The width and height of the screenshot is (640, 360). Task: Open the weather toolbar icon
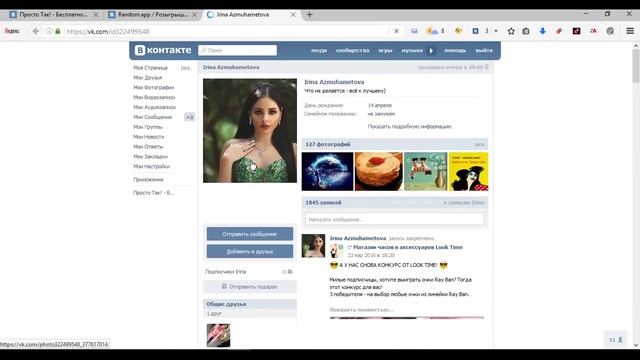[x=432, y=31]
